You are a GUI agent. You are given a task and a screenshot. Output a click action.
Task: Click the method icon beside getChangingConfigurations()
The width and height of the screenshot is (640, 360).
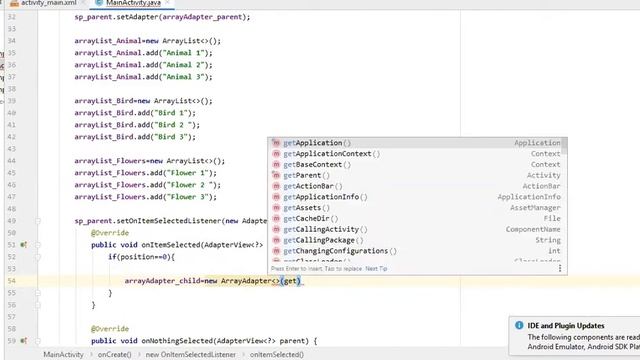(276, 251)
